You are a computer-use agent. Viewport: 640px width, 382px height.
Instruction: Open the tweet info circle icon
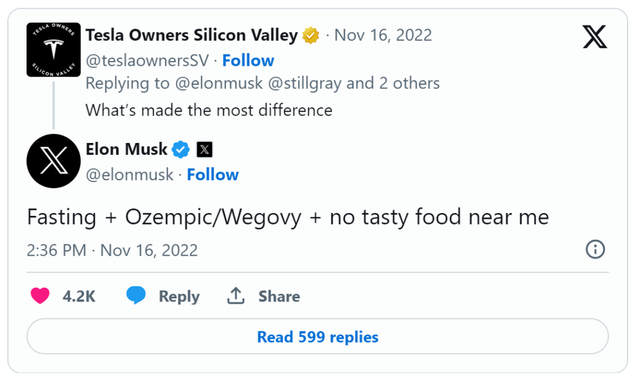point(595,249)
